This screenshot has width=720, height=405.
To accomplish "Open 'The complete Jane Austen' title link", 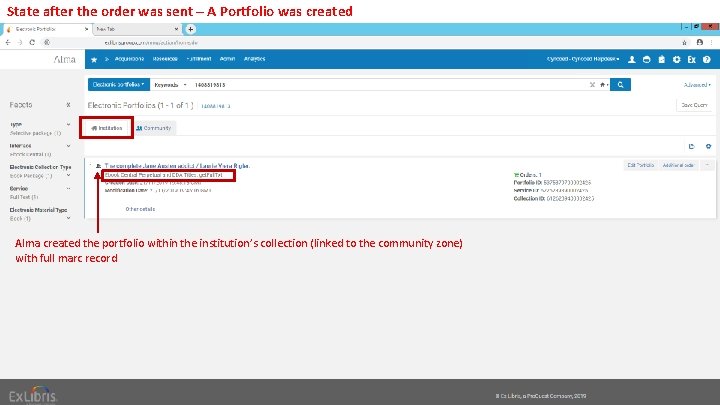I will click(x=177, y=166).
